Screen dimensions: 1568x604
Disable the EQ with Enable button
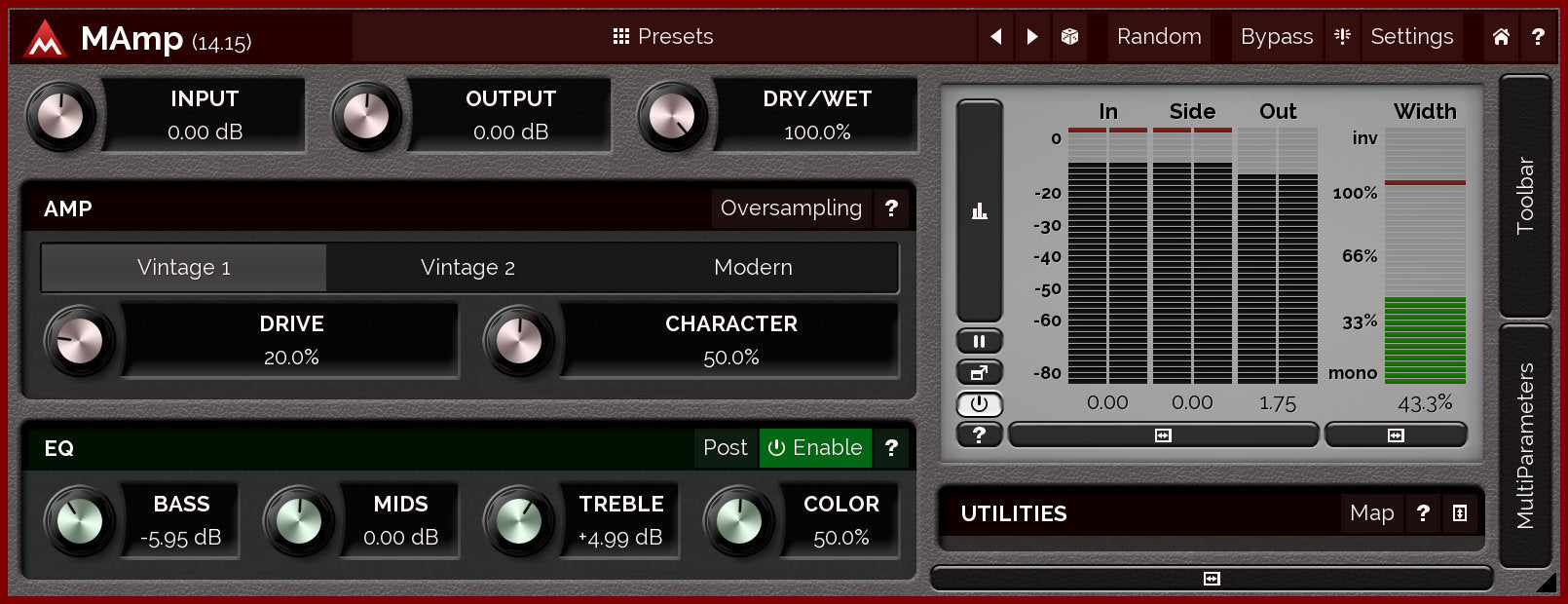point(815,448)
